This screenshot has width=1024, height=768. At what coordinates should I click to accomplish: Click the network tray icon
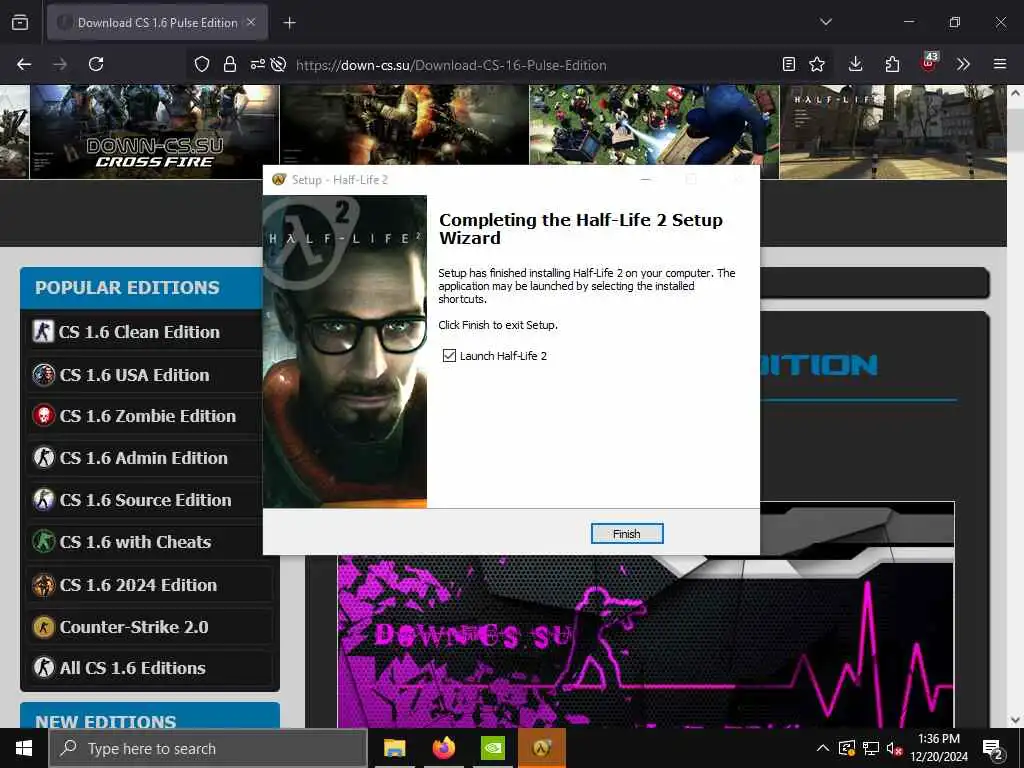point(871,748)
